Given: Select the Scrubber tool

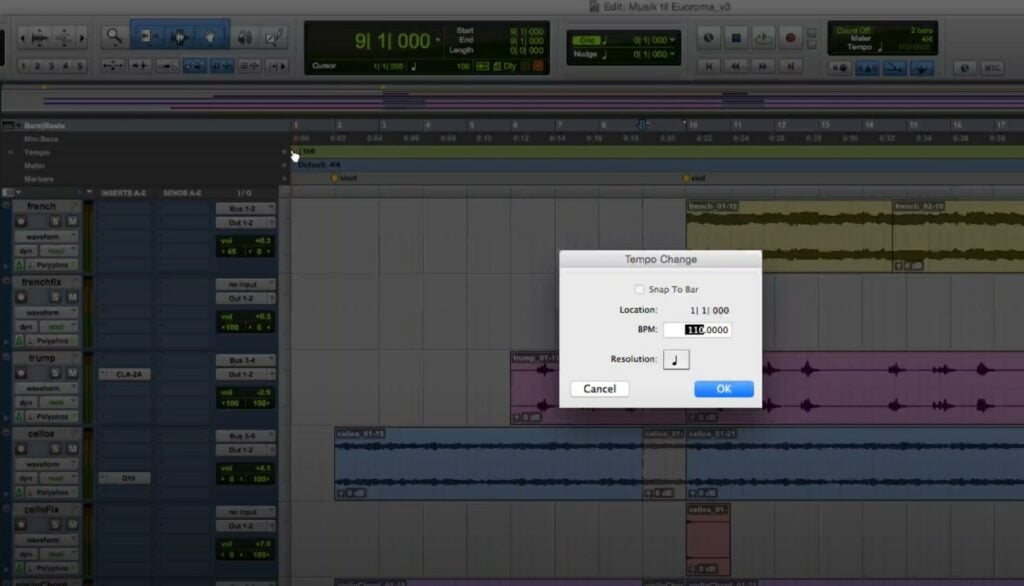Looking at the screenshot, I should tap(244, 37).
